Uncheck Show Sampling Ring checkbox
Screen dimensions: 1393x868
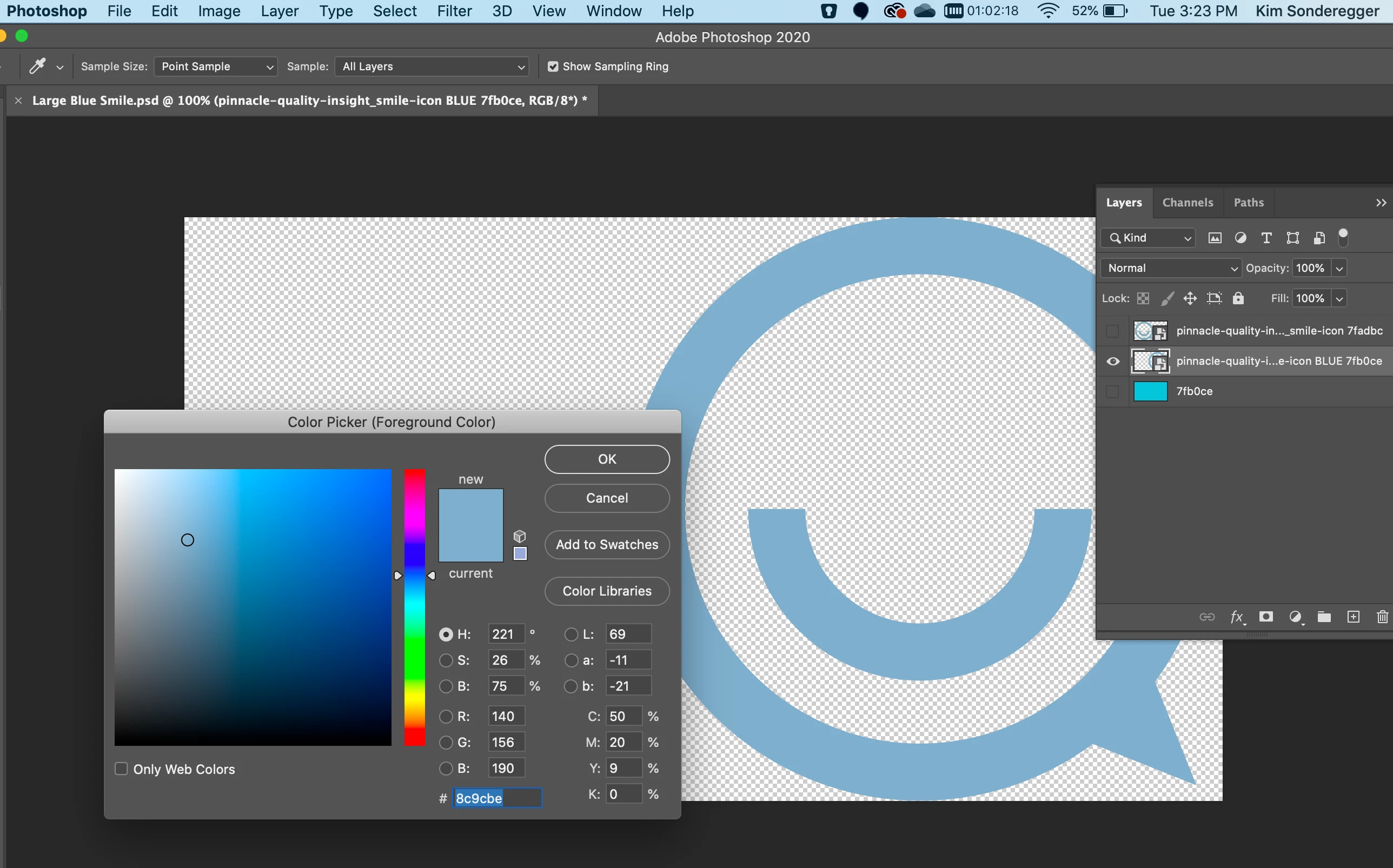(553, 66)
